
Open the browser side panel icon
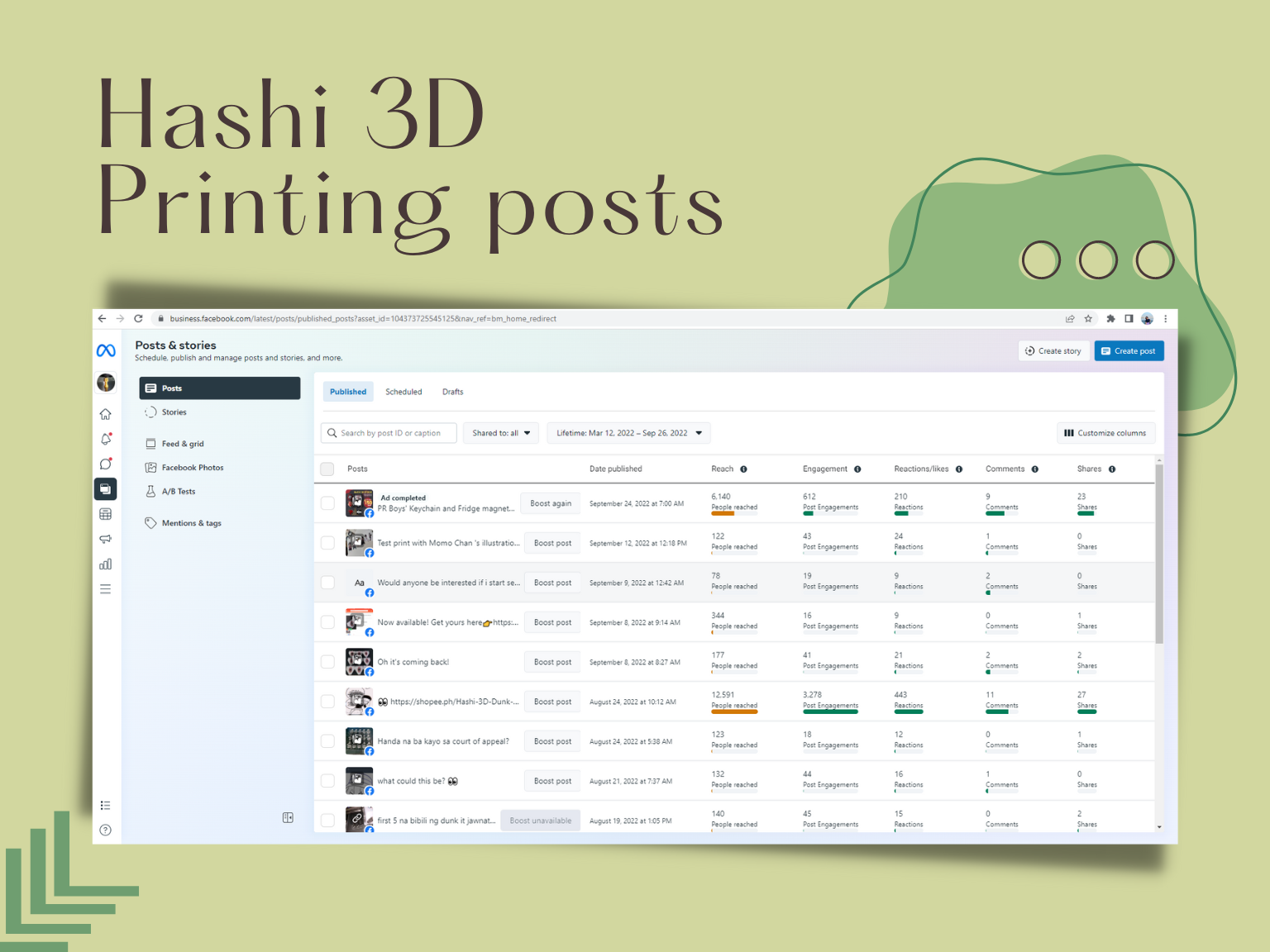(1129, 318)
